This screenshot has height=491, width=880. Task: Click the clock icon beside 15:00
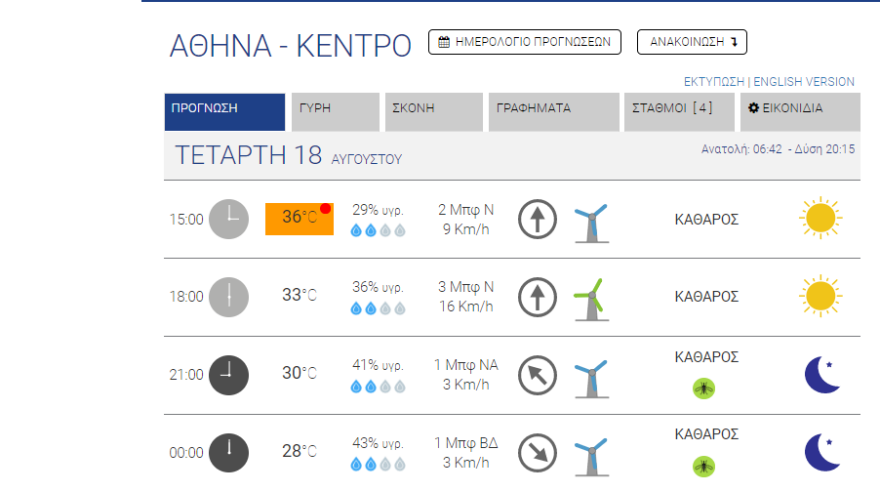click(228, 219)
